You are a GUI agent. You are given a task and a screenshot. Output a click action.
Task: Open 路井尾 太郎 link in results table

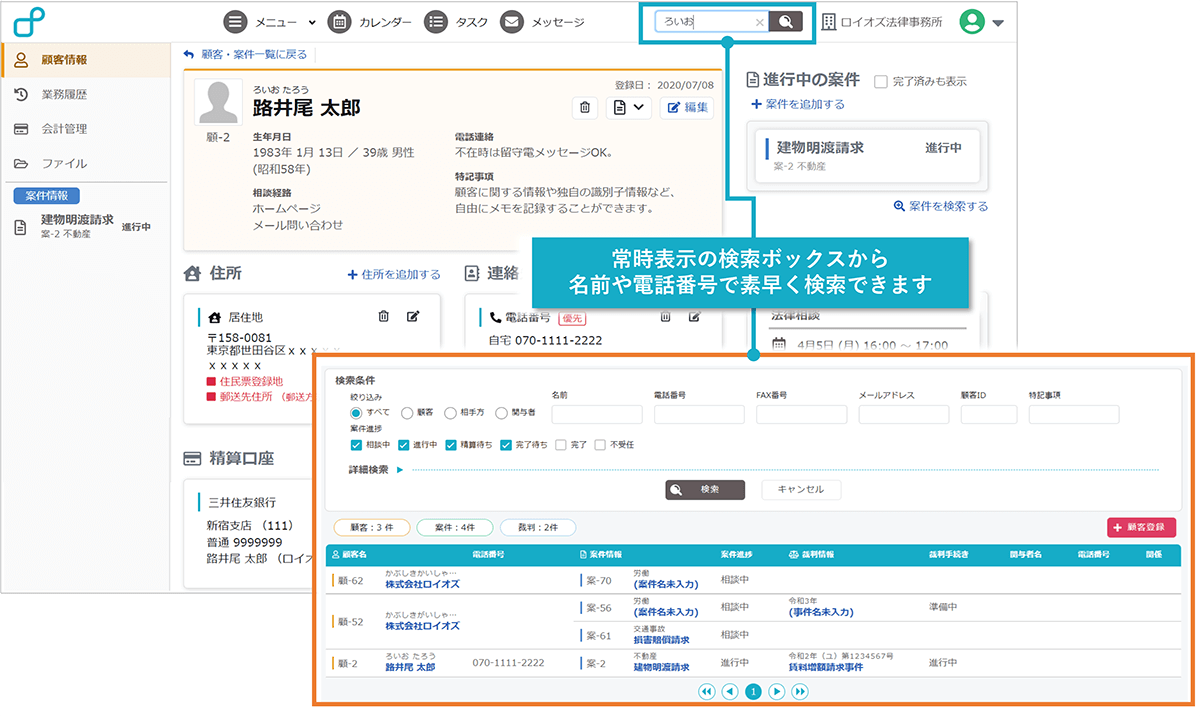[x=411, y=666]
